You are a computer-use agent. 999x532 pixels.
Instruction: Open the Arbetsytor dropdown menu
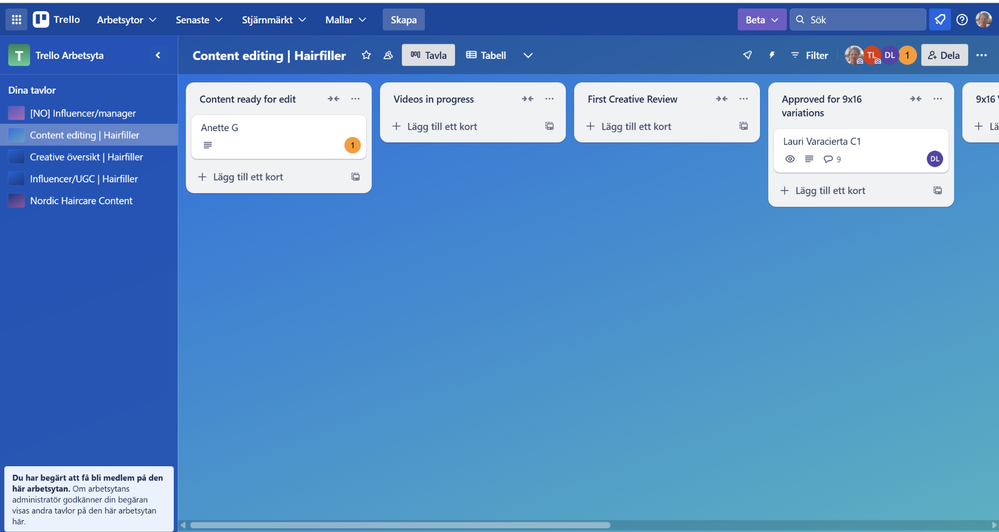pos(126,20)
